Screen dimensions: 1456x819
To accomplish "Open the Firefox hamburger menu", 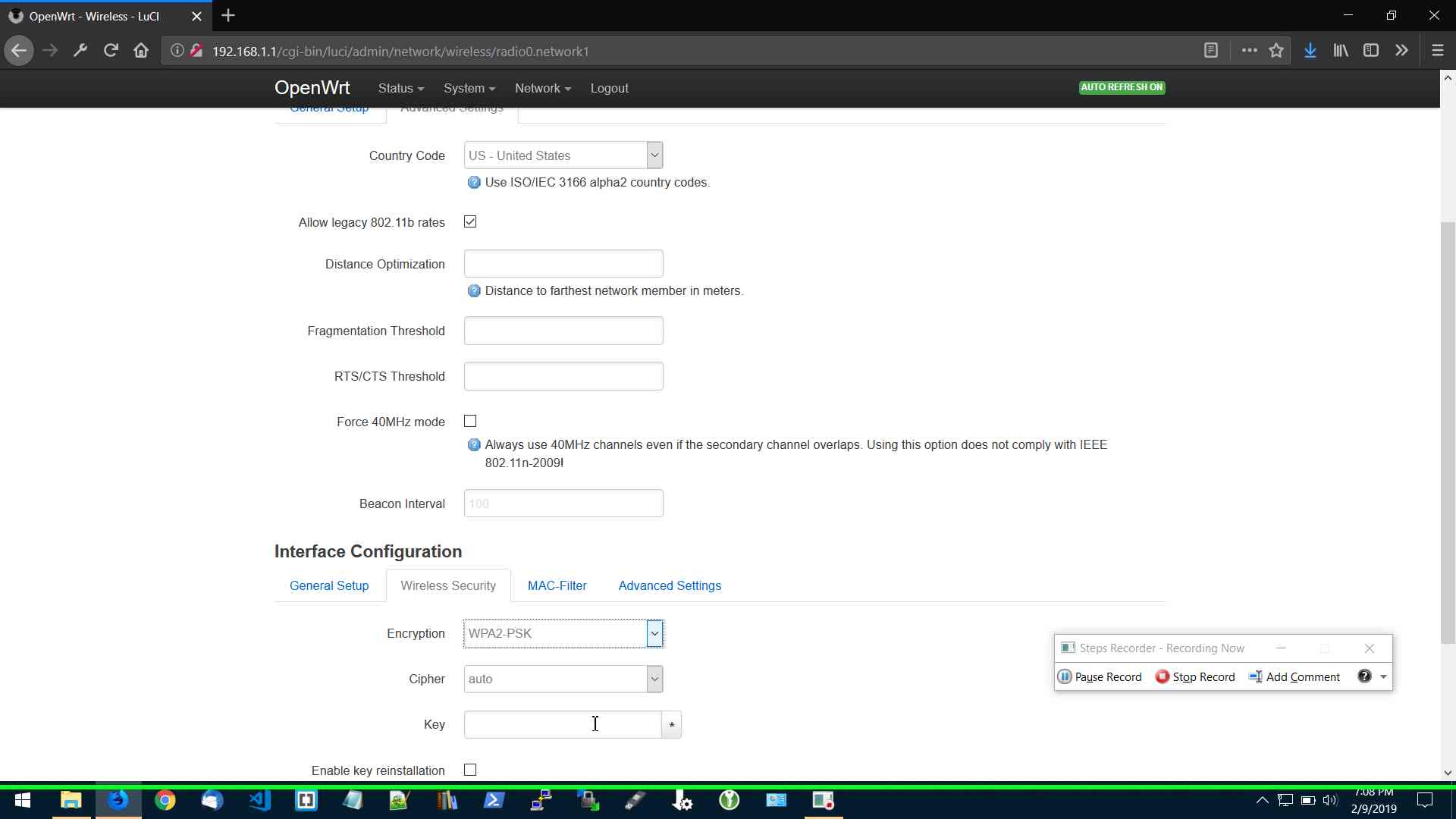I will [x=1437, y=51].
